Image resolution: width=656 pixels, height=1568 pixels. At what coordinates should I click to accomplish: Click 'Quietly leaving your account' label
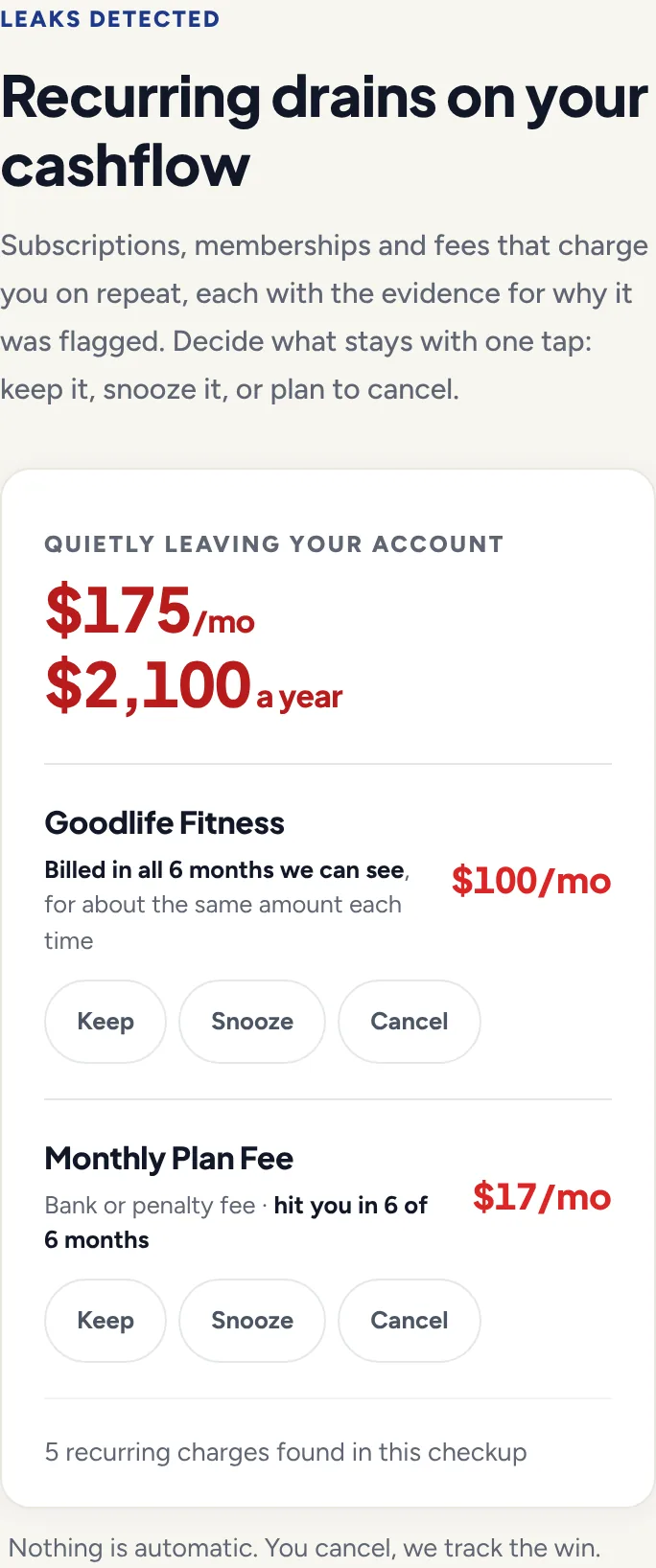coord(274,544)
